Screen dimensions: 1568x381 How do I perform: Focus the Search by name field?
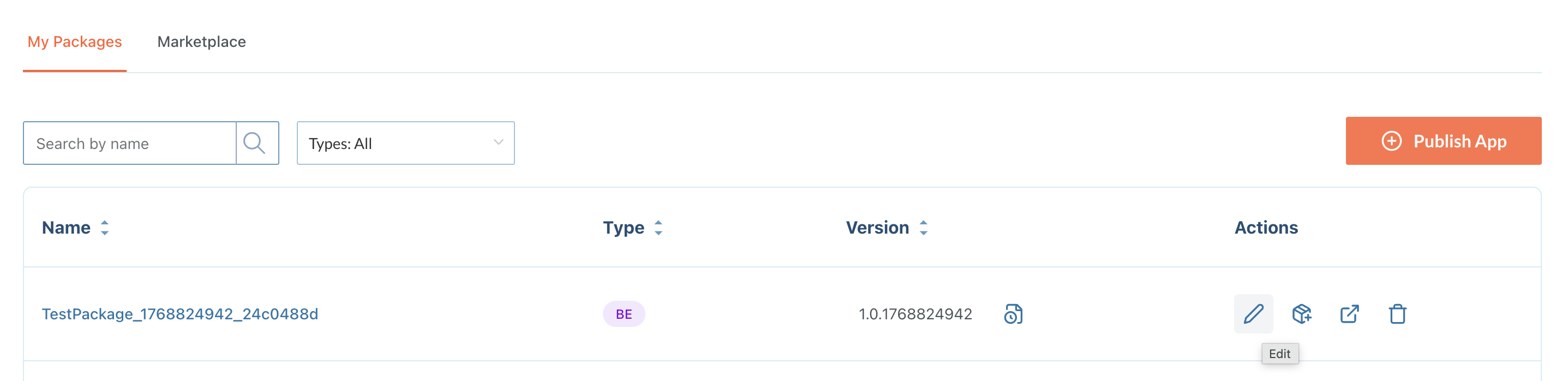click(x=130, y=143)
